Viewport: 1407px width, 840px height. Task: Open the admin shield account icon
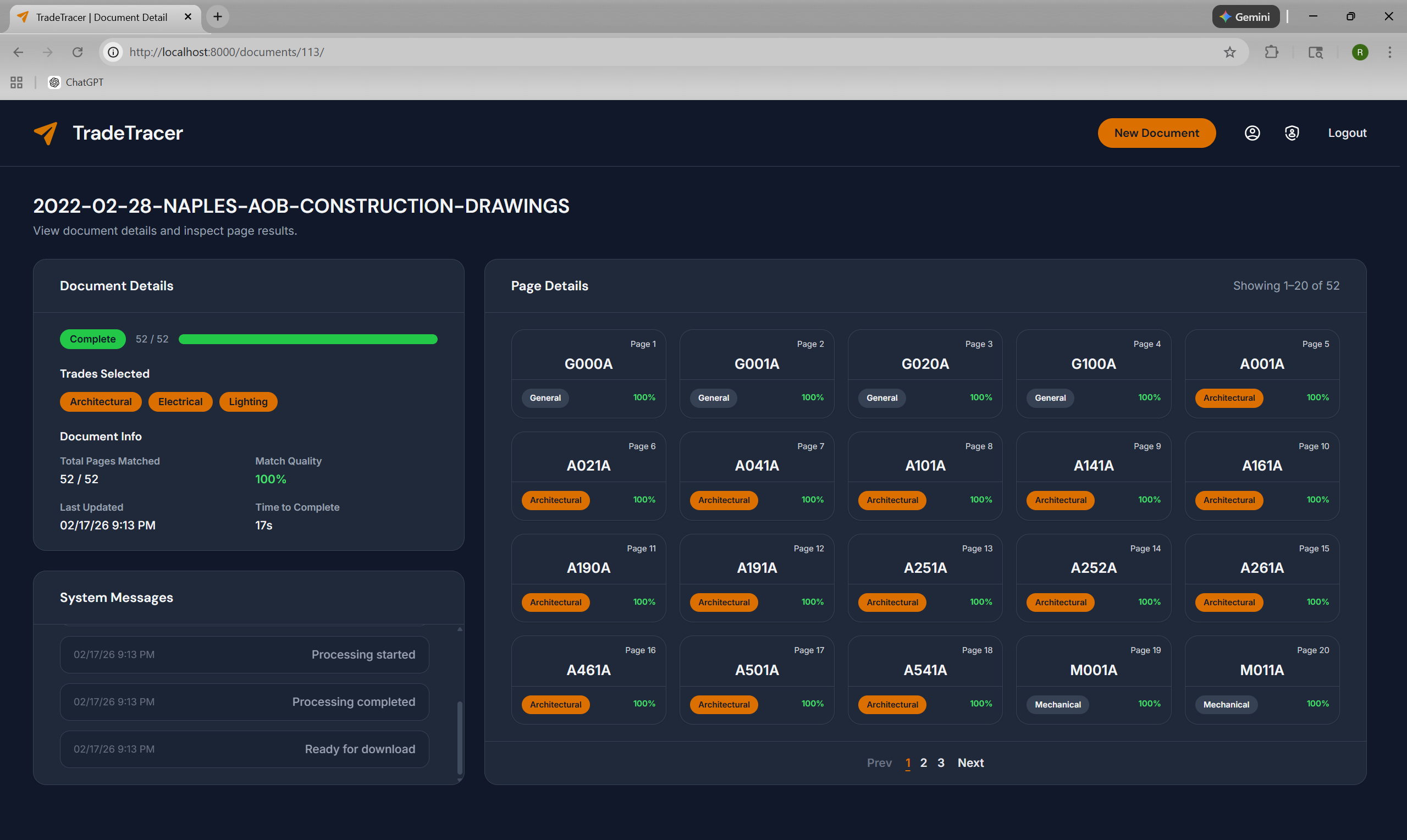(1292, 133)
